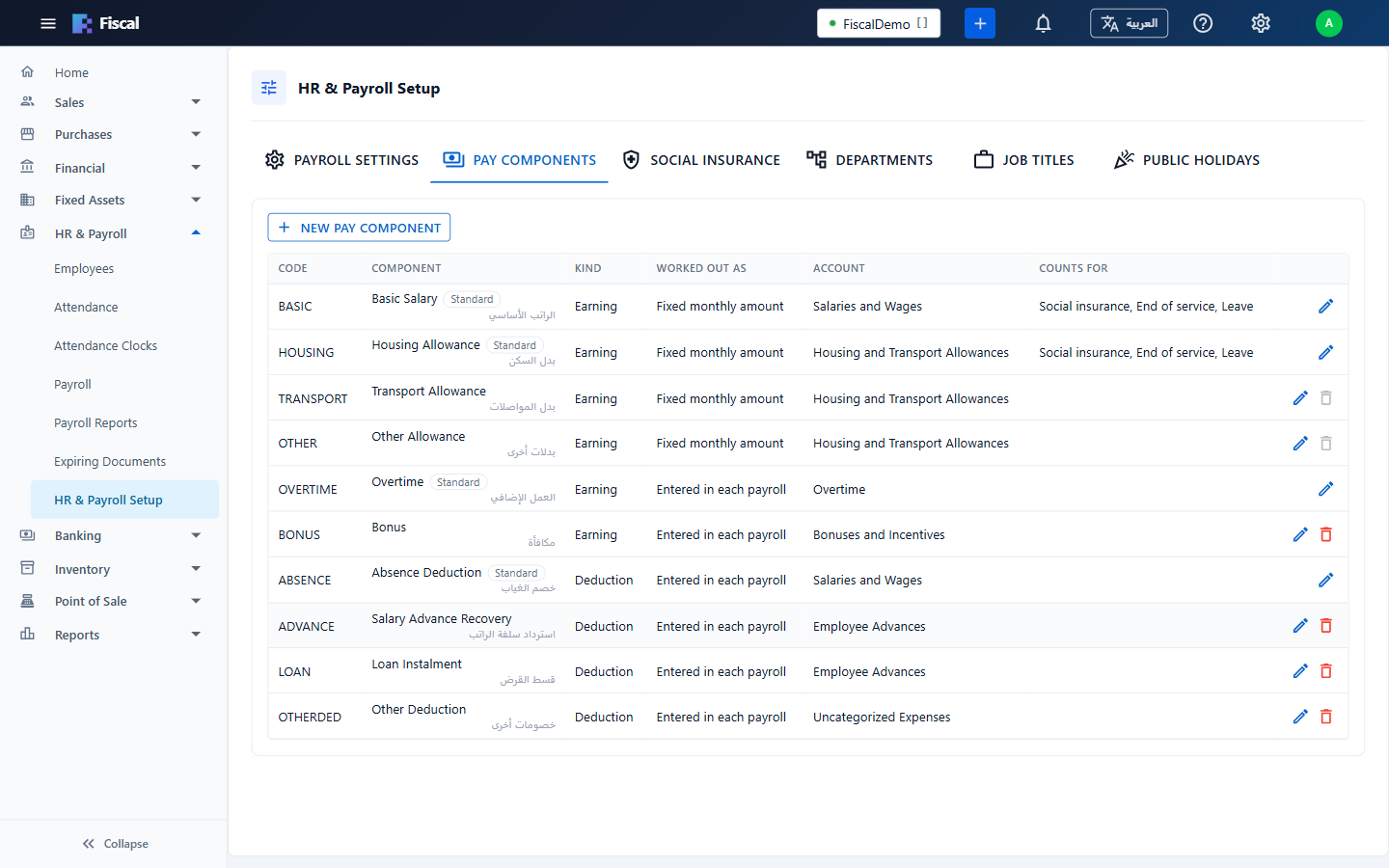
Task: Edit the OVERTIME pay component
Action: click(x=1326, y=489)
